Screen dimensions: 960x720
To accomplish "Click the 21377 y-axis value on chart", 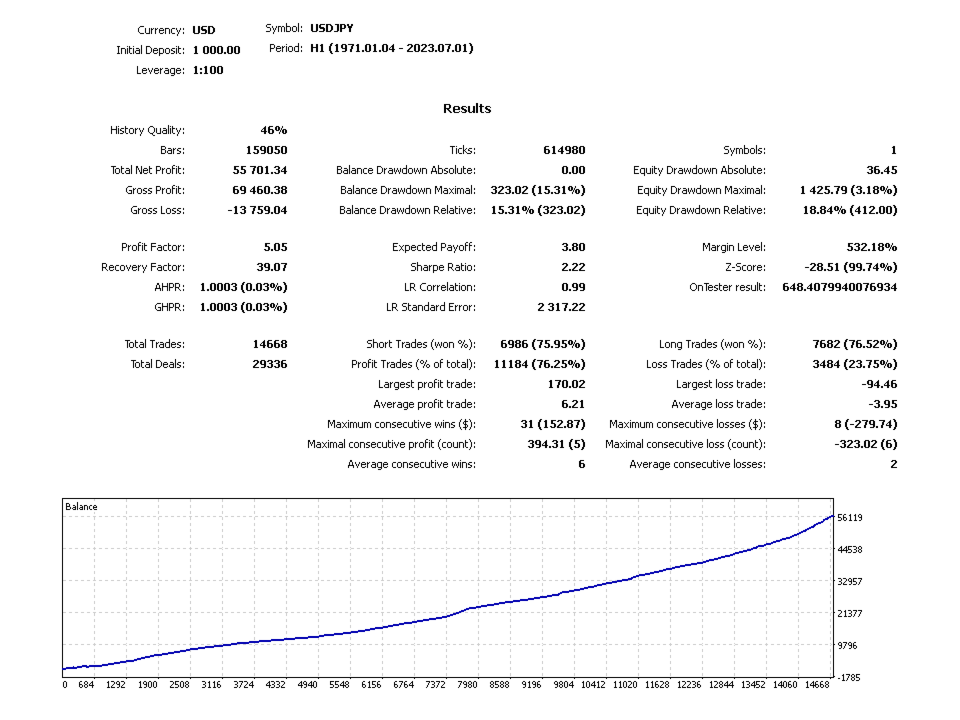I will point(850,613).
